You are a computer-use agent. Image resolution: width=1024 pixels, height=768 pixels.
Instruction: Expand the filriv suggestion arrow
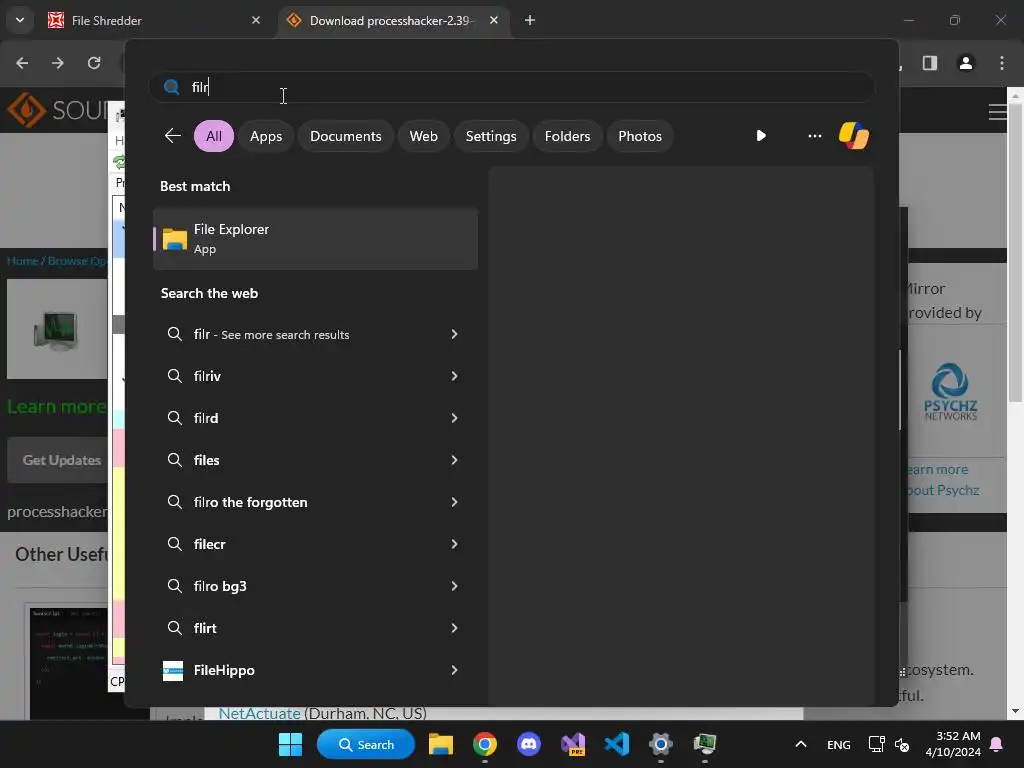point(455,376)
